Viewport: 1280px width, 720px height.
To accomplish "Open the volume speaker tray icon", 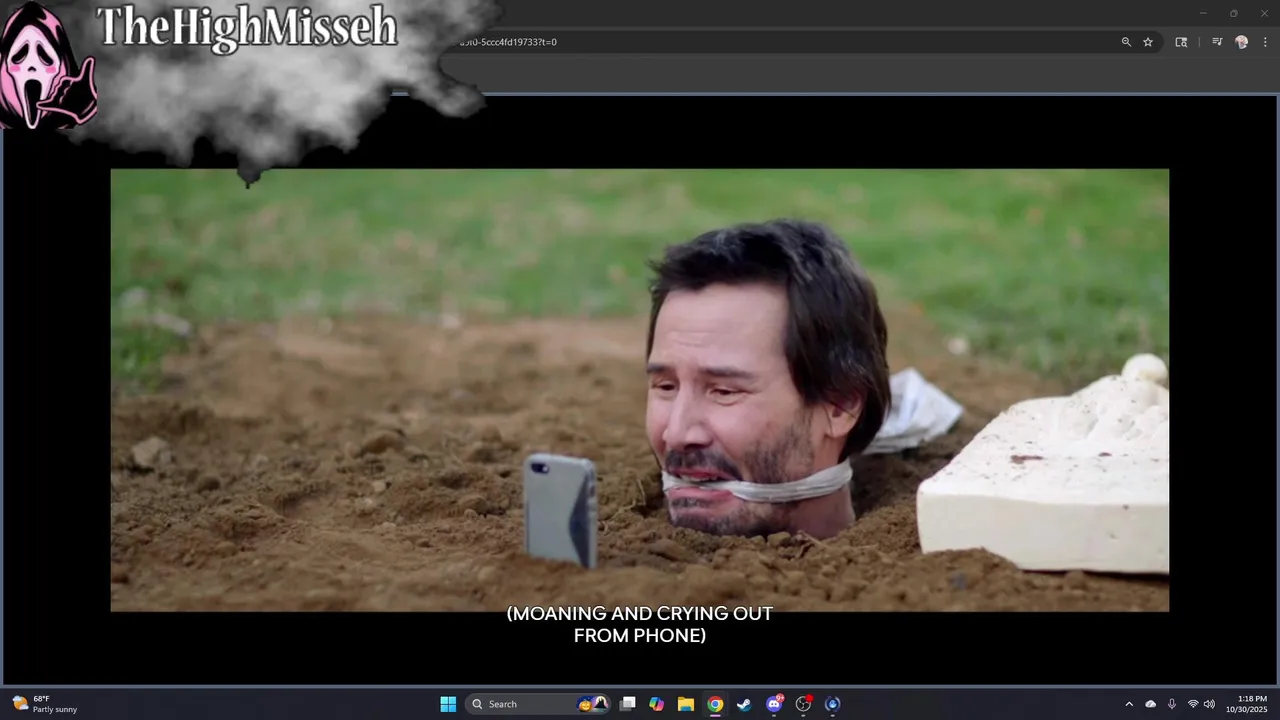I will click(1209, 704).
